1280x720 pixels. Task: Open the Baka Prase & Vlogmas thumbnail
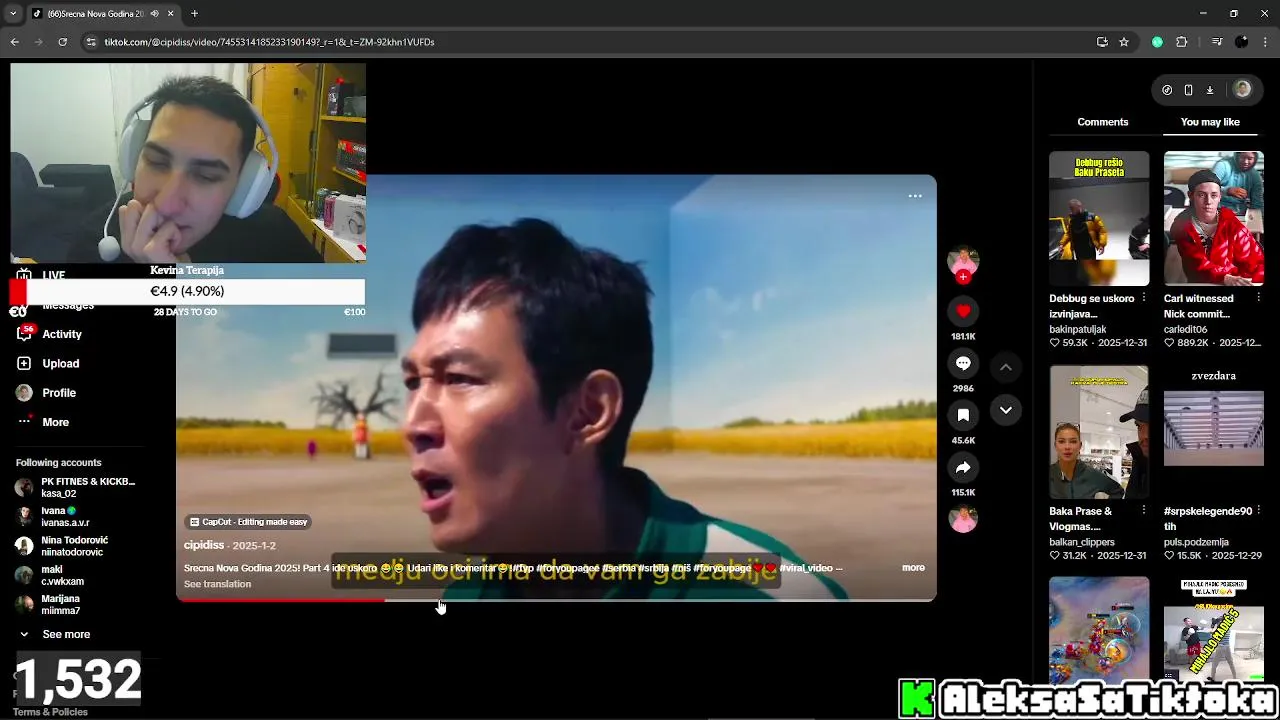[x=1099, y=432]
